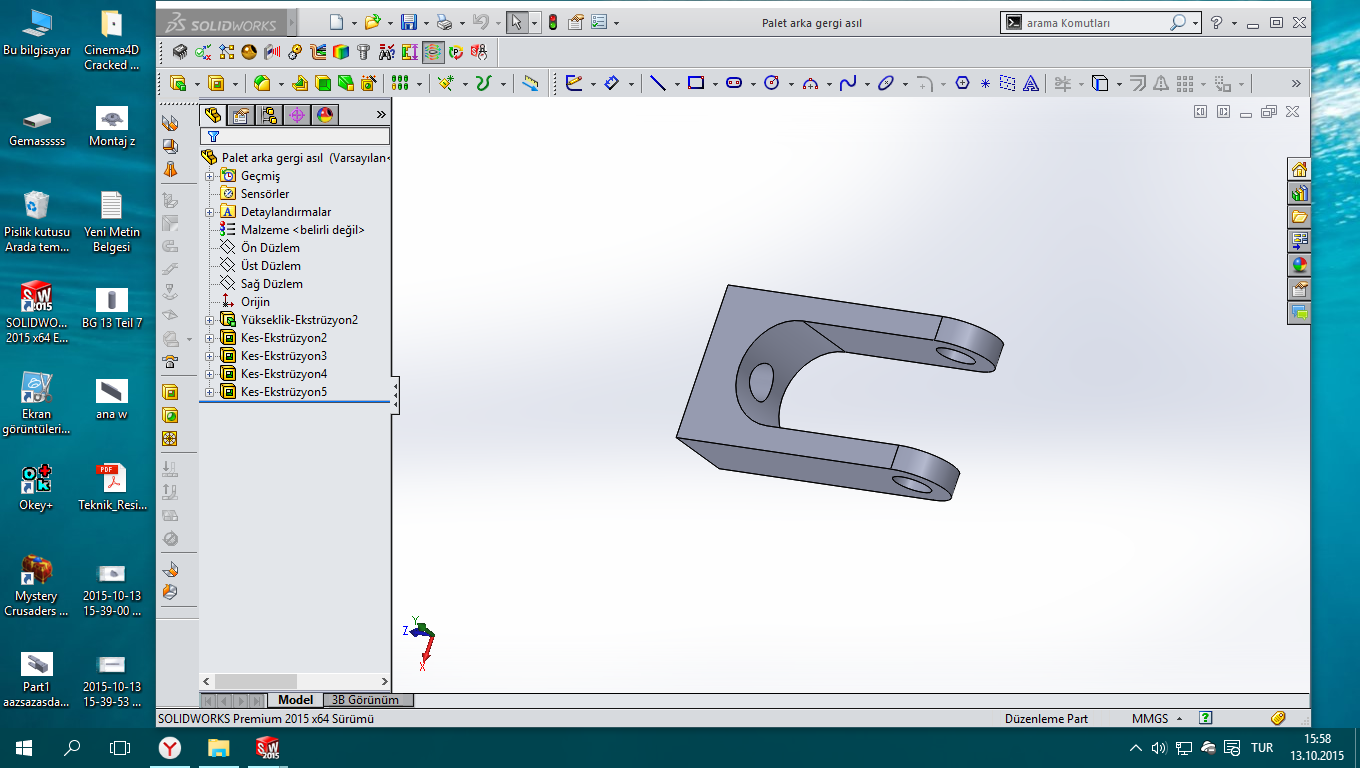Click the Measure tool icon

pyautogui.click(x=531, y=84)
